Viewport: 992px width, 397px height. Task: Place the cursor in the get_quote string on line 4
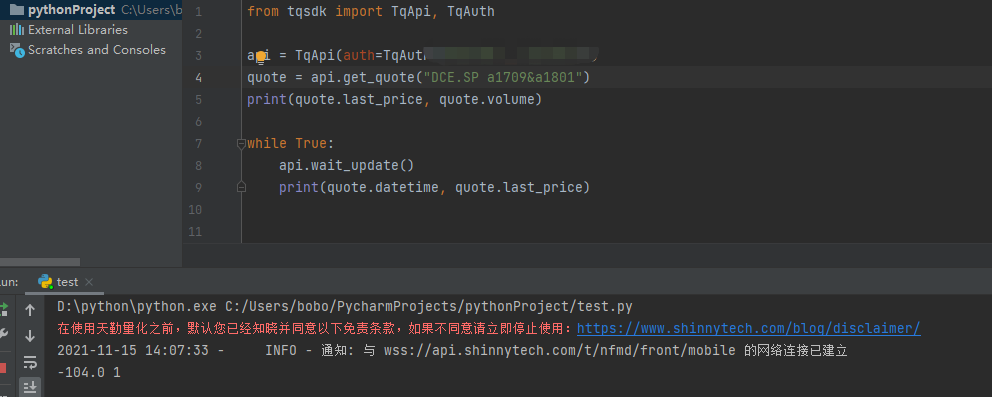coord(503,78)
